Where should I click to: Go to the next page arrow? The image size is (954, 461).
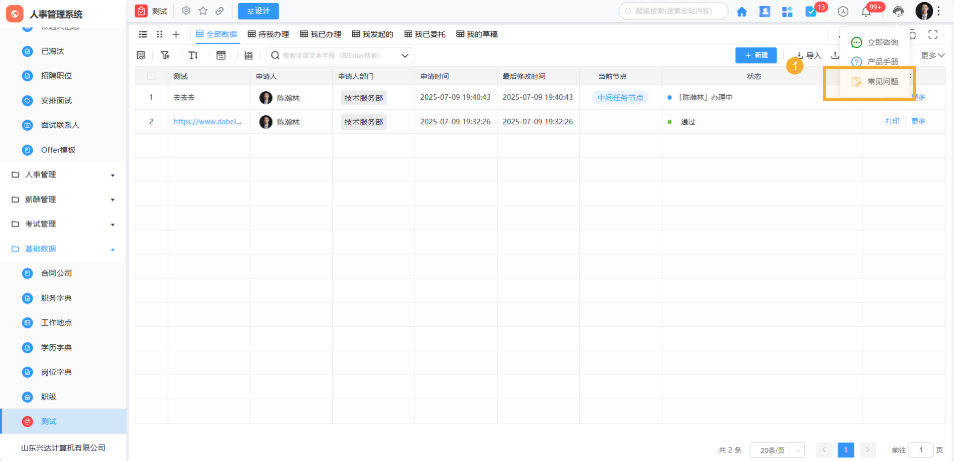[868, 450]
